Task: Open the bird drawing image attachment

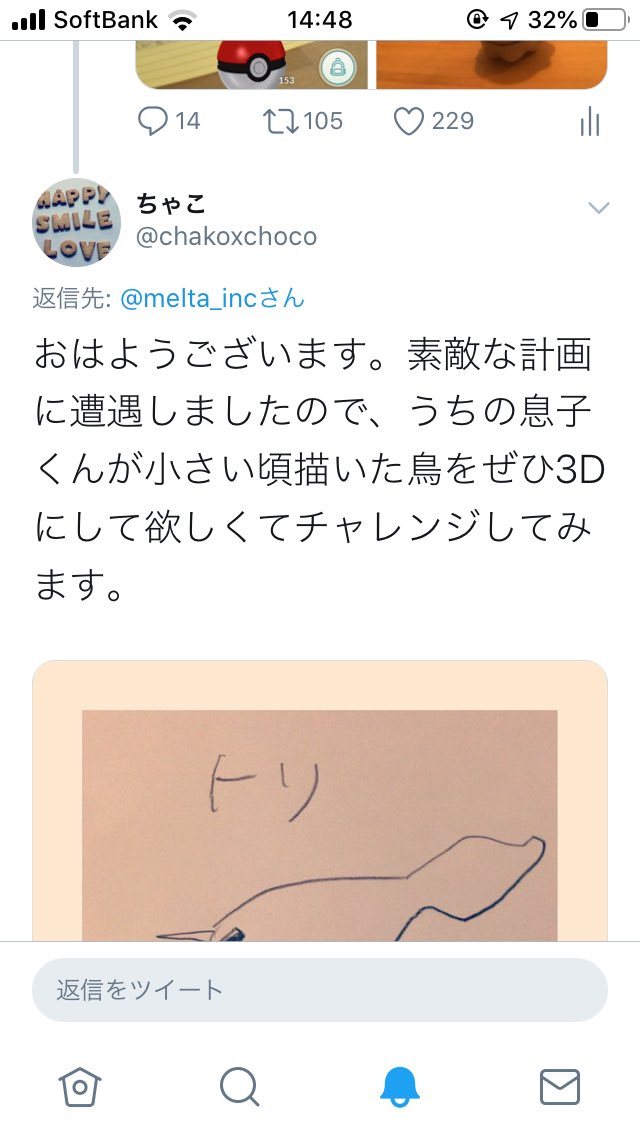Action: [320, 801]
